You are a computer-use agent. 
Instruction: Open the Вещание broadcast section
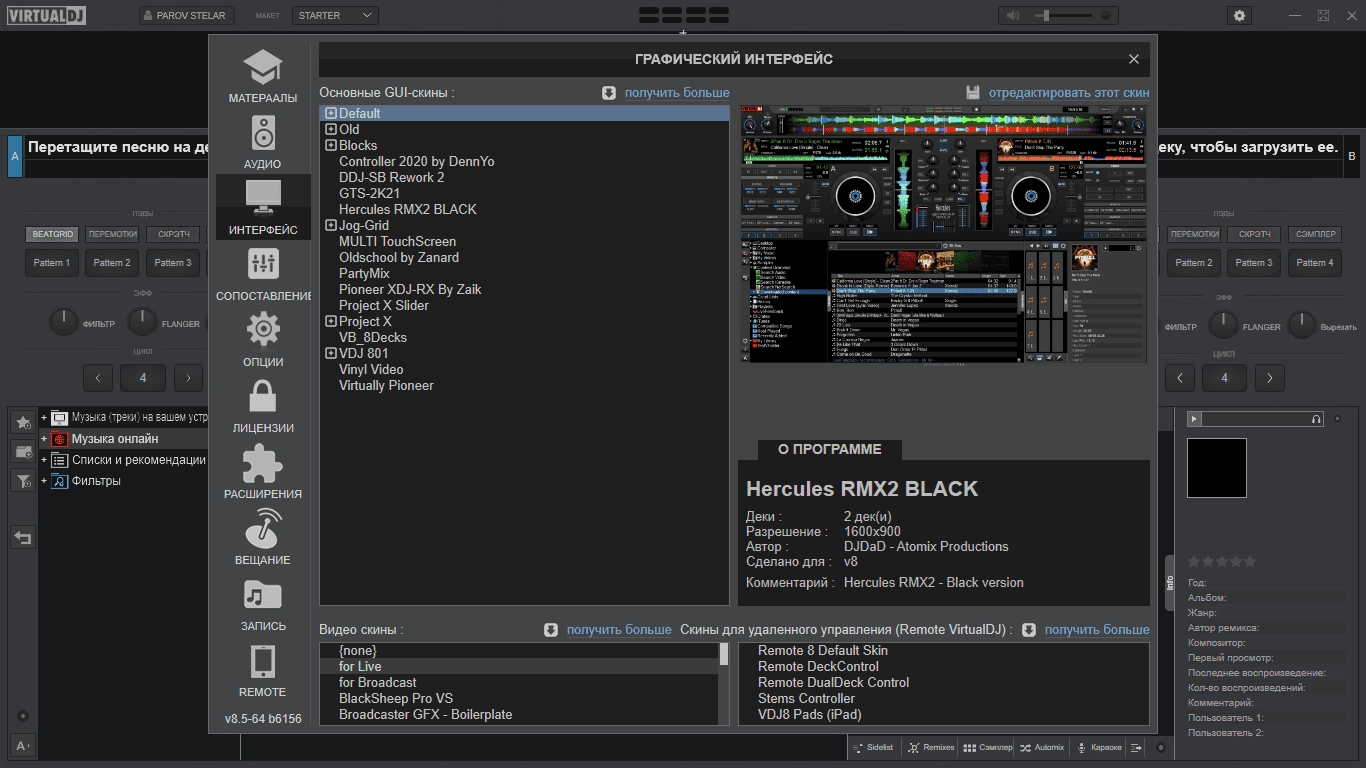click(x=263, y=538)
